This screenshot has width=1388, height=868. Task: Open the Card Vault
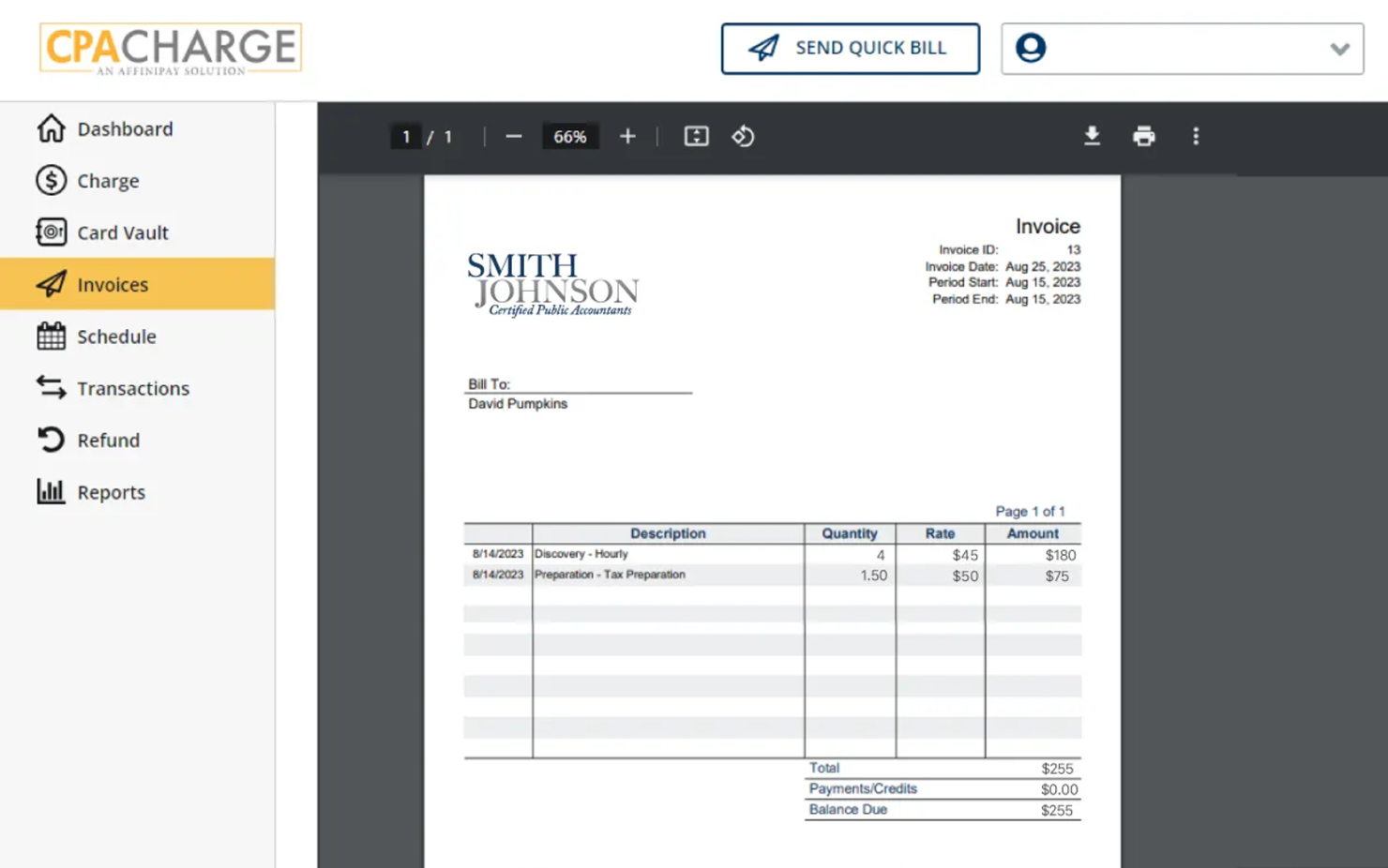(122, 232)
